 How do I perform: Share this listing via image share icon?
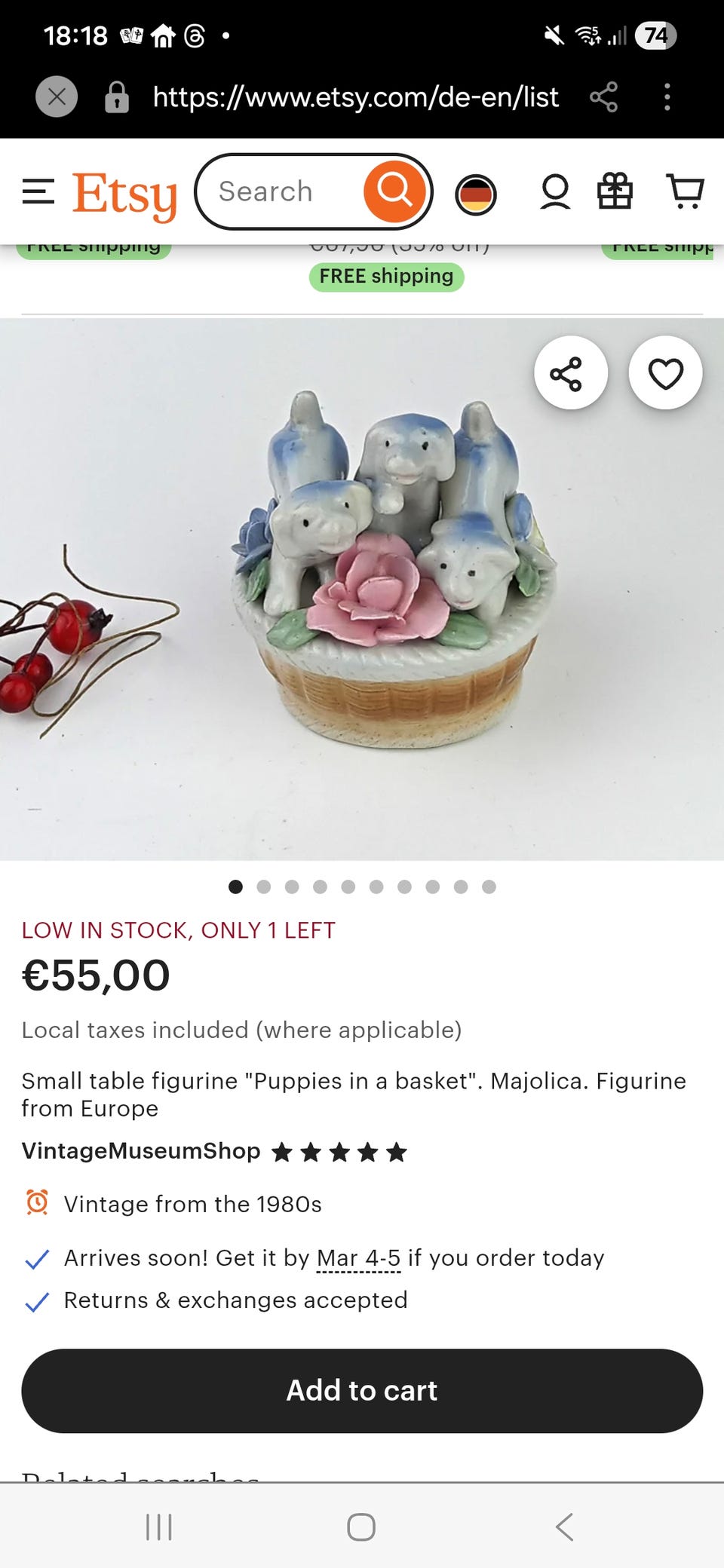[x=571, y=373]
